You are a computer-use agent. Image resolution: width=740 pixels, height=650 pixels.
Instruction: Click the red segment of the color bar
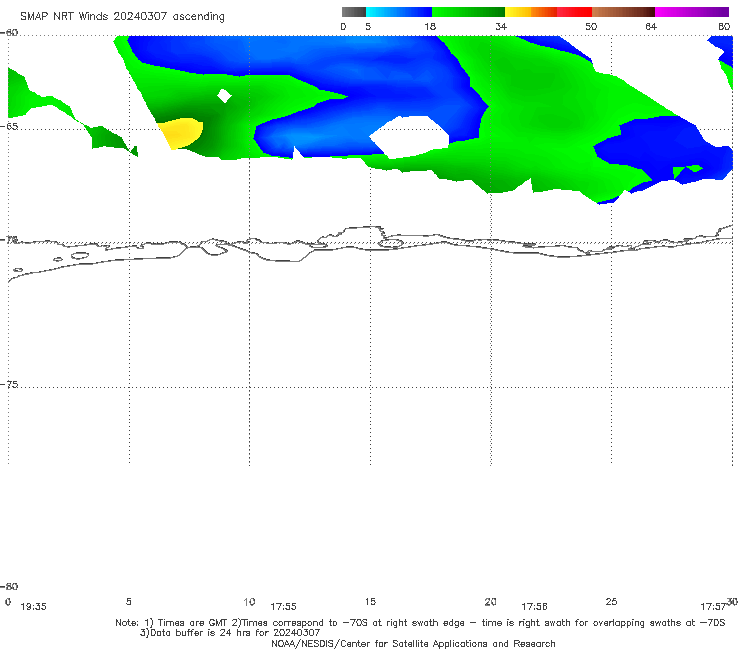[x=574, y=12]
